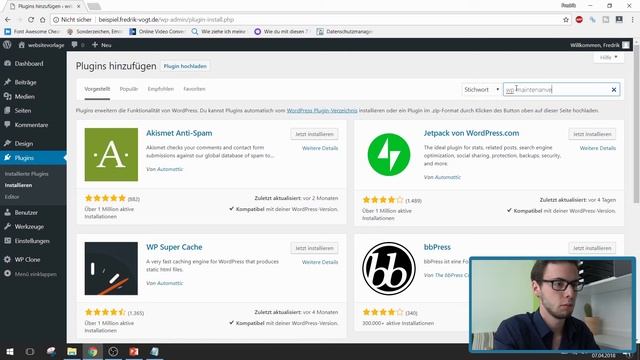Viewport: 640px width, 360px height.
Task: Open WP Clone in the sidebar
Action: click(27, 260)
